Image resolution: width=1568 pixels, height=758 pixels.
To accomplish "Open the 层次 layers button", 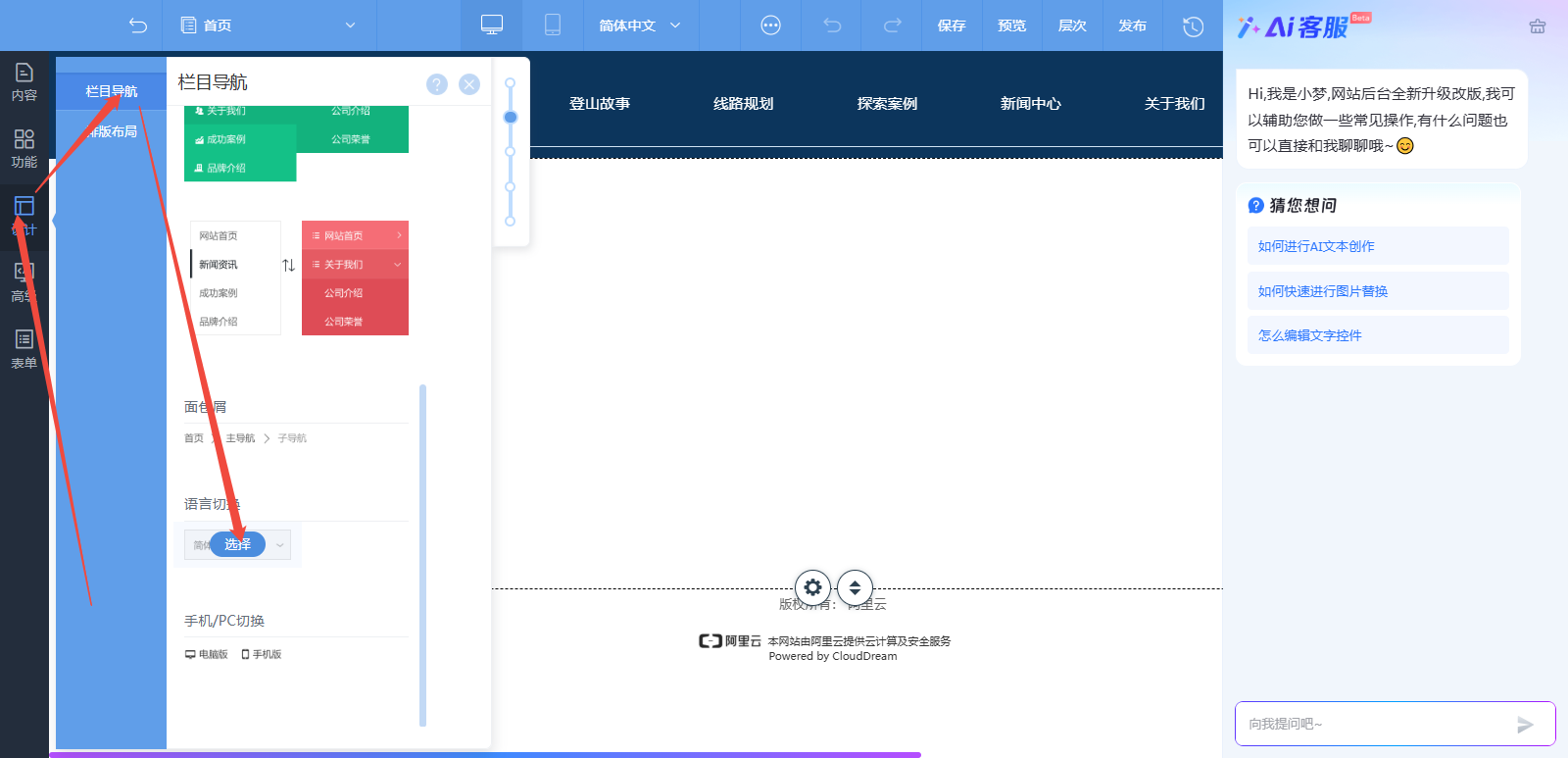I will coord(1072,25).
